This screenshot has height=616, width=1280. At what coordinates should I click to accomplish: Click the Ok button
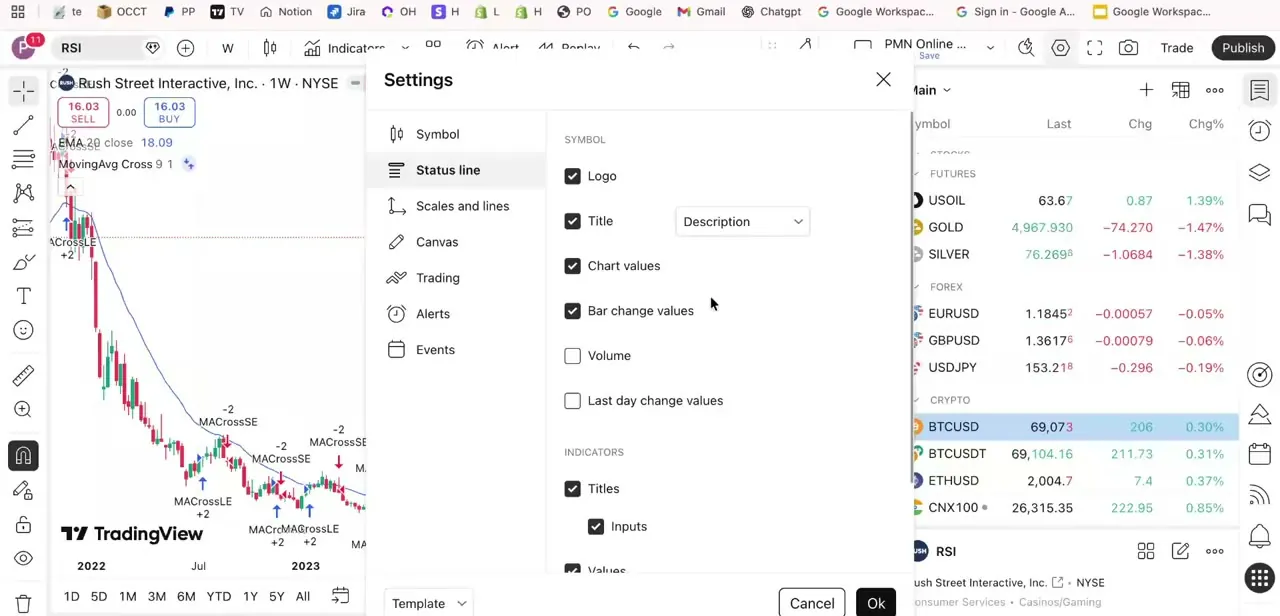[x=876, y=603]
